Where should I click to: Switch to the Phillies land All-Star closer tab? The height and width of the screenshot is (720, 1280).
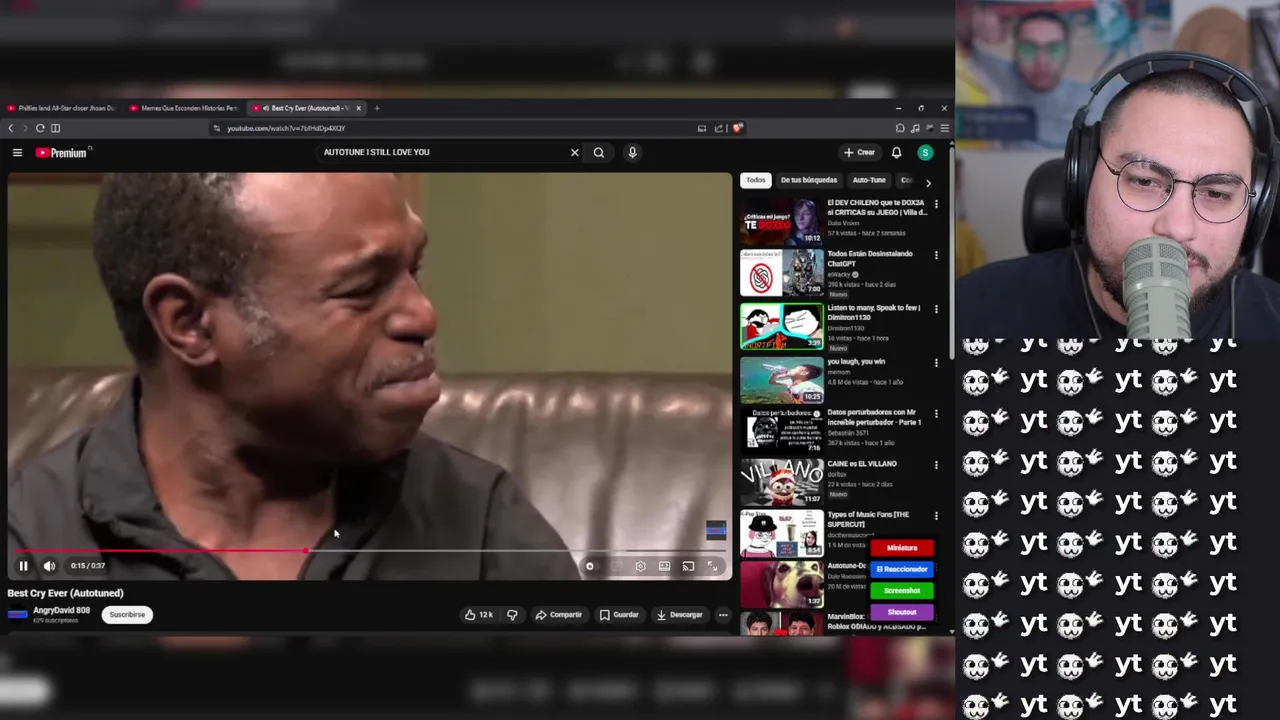tap(62, 108)
